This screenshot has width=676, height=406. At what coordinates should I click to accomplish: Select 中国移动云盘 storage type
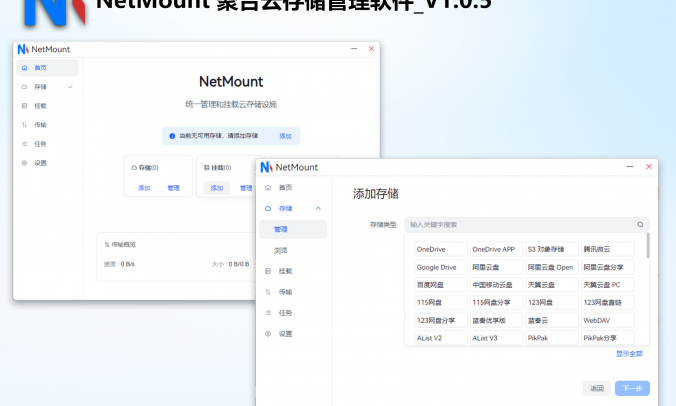click(x=496, y=285)
